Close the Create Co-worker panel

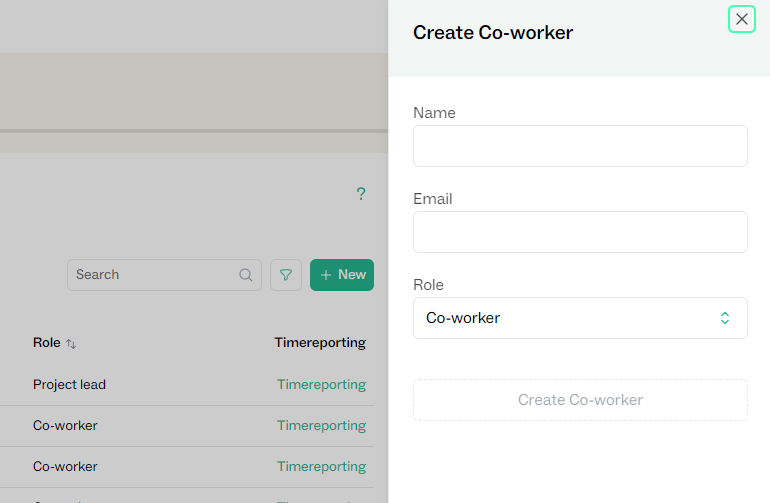(x=741, y=19)
